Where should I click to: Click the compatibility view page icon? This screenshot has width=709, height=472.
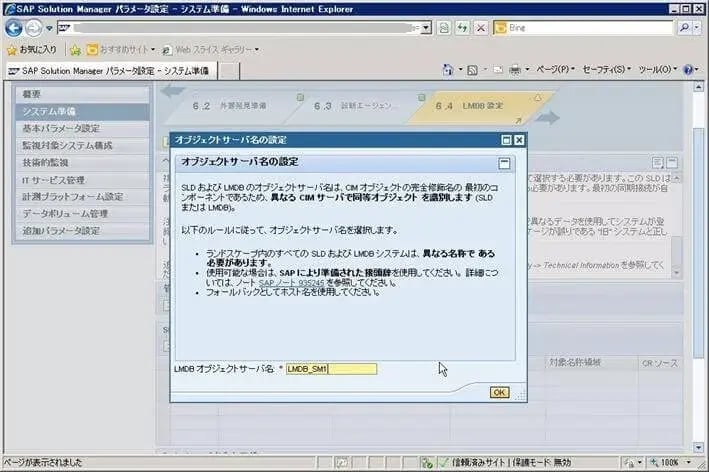tap(444, 28)
